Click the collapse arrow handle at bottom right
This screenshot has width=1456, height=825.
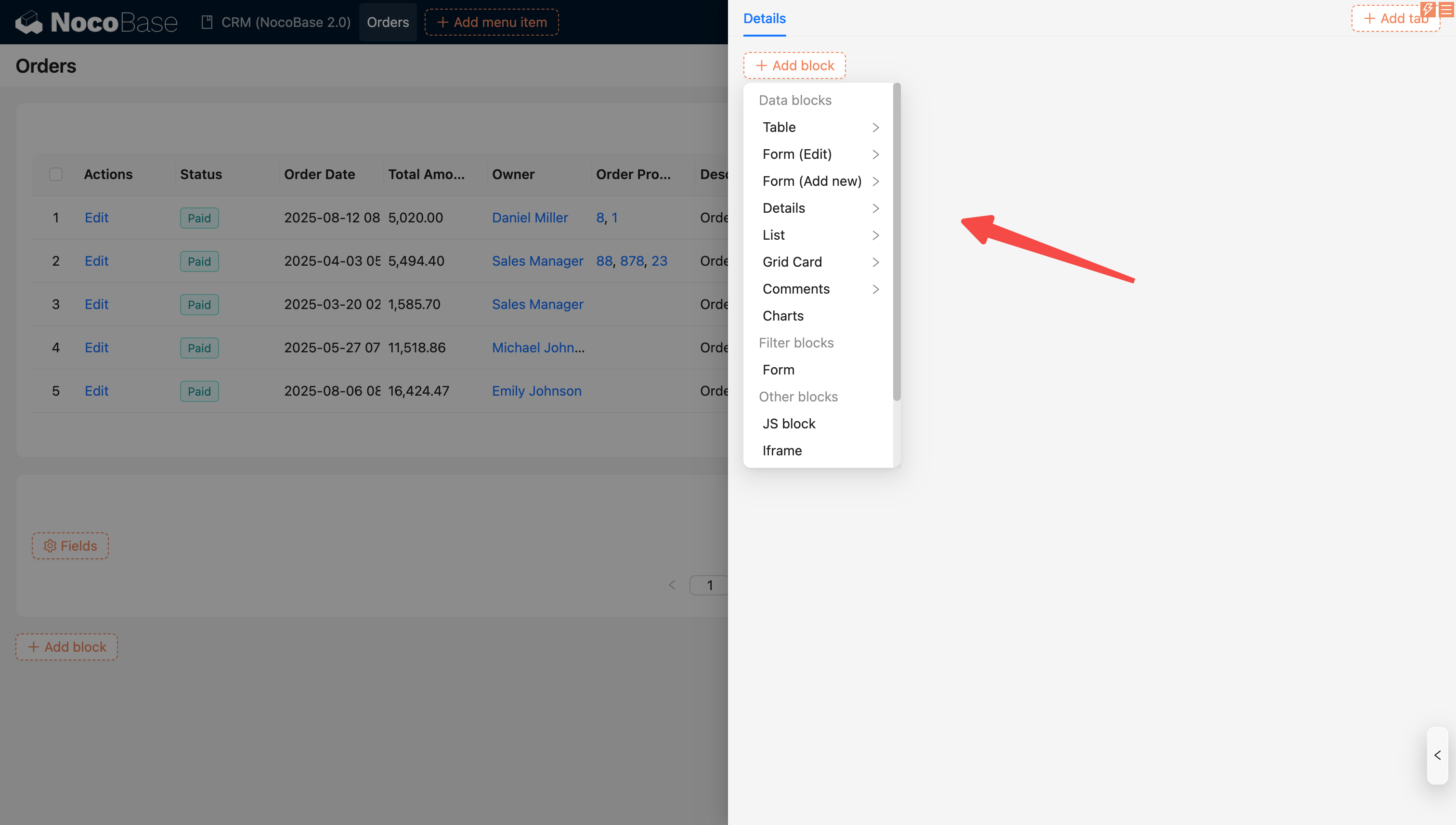(1437, 755)
